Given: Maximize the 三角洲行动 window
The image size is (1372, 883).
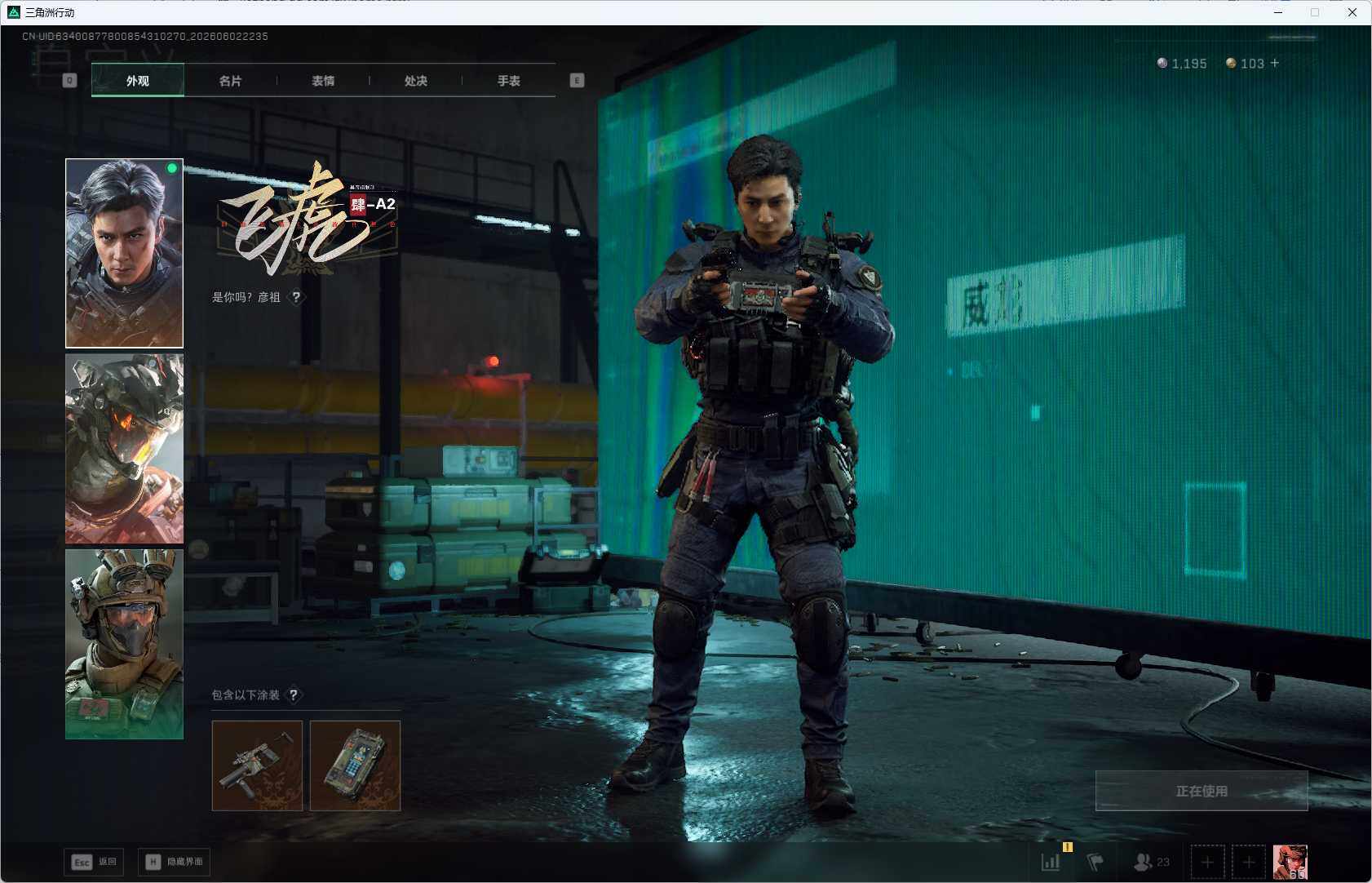Looking at the screenshot, I should 1315,12.
